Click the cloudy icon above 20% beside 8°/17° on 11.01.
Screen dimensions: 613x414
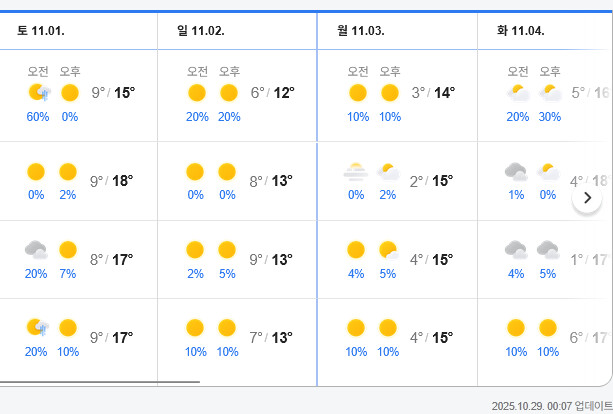point(36,250)
